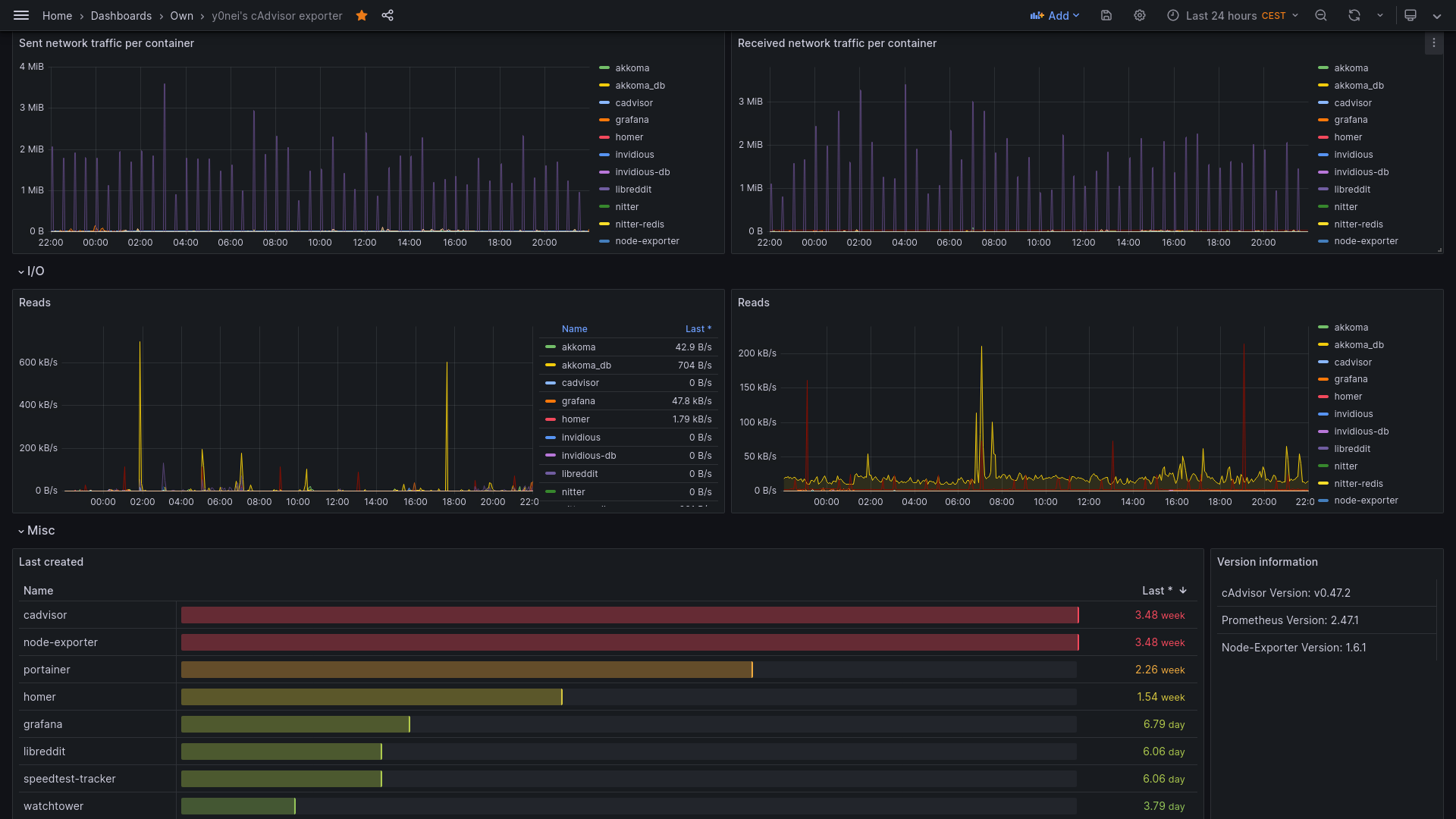
Task: Toggle grafana series in first Reads legend
Action: click(x=578, y=401)
